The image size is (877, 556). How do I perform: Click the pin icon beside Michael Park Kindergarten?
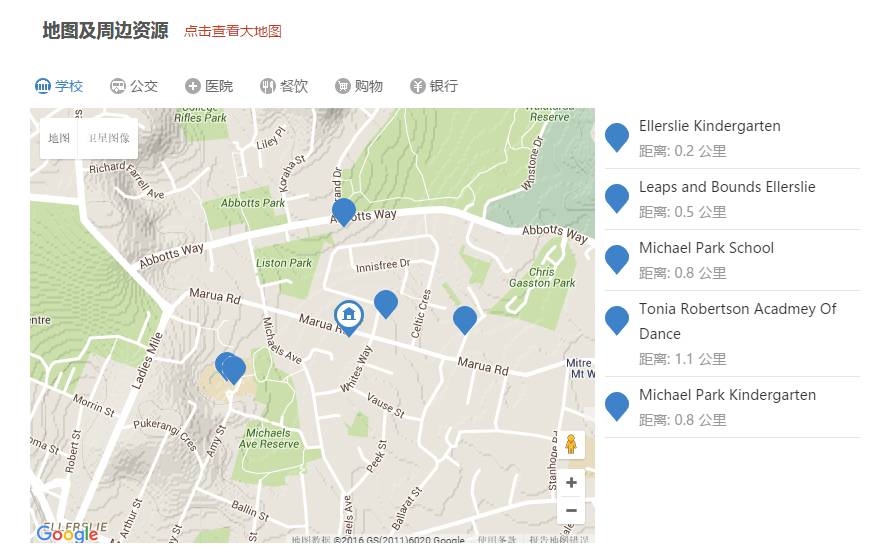(617, 406)
